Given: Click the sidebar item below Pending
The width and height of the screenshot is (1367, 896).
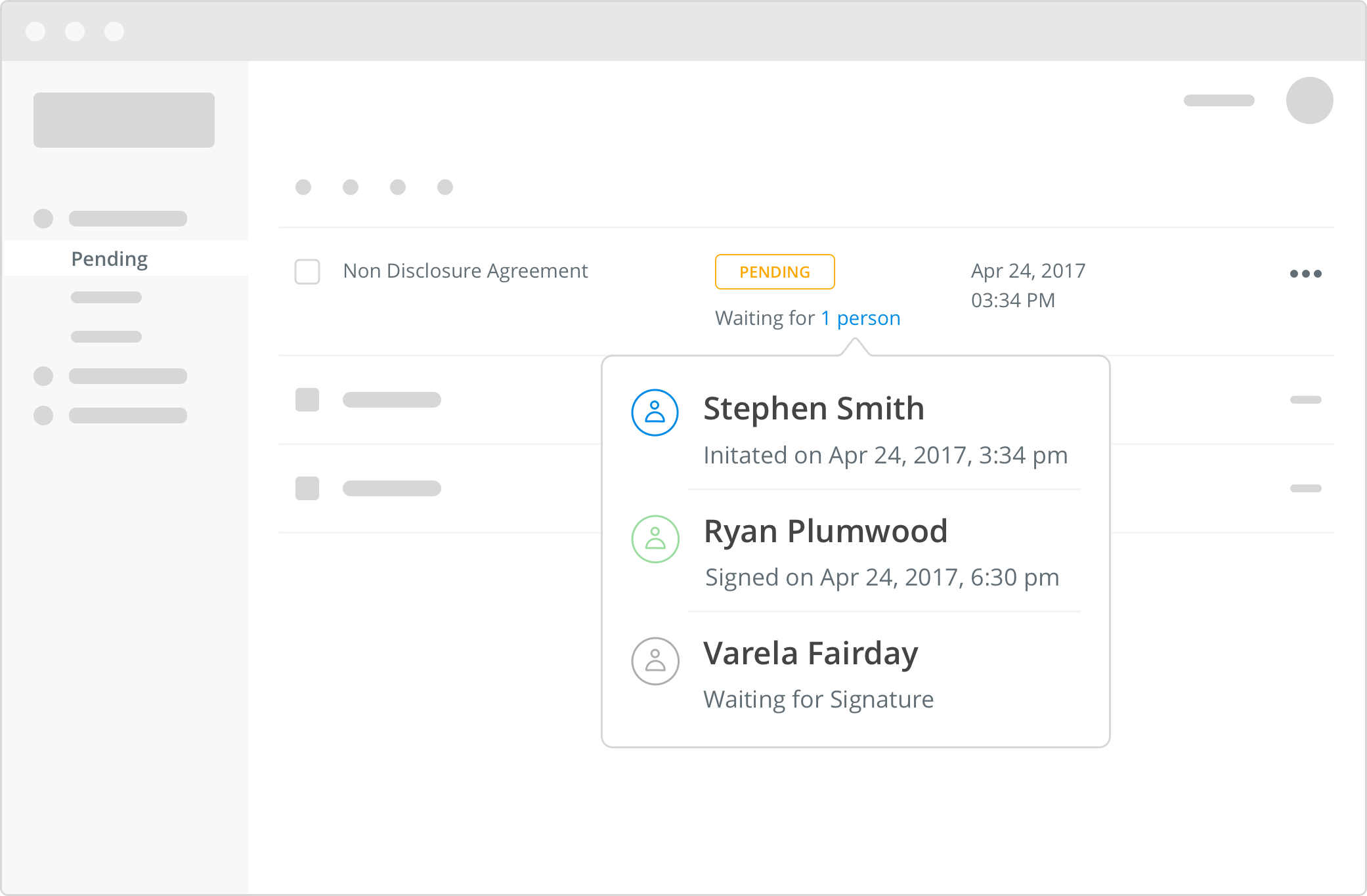Looking at the screenshot, I should (106, 297).
